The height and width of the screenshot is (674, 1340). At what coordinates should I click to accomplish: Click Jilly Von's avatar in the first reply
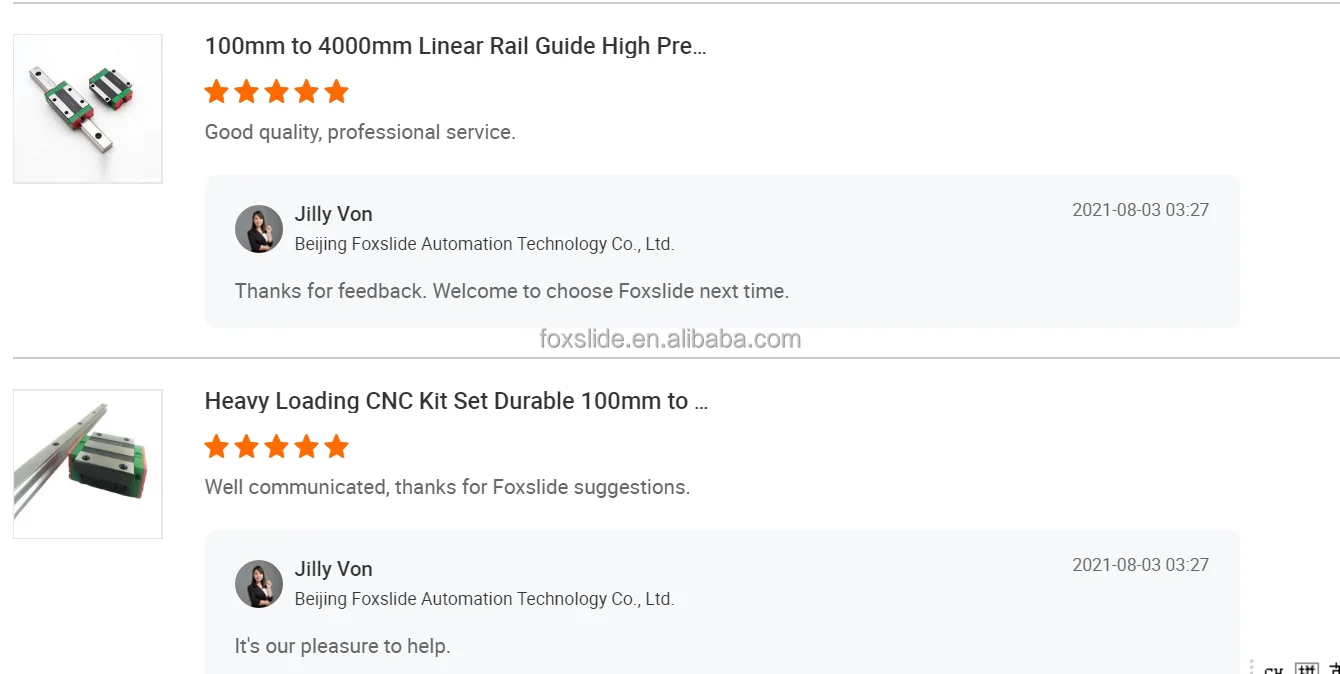(x=259, y=229)
